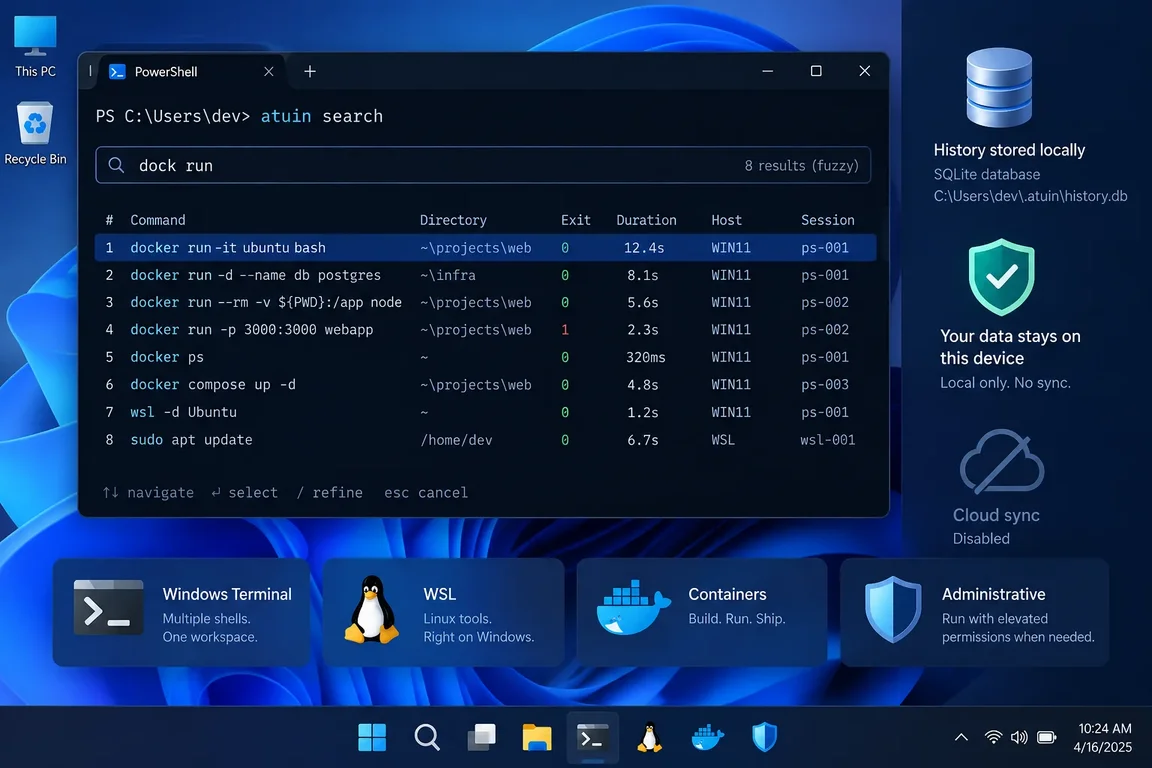Select 'docker compose up -d' row
This screenshot has width=1152, height=768.
pyautogui.click(x=485, y=384)
